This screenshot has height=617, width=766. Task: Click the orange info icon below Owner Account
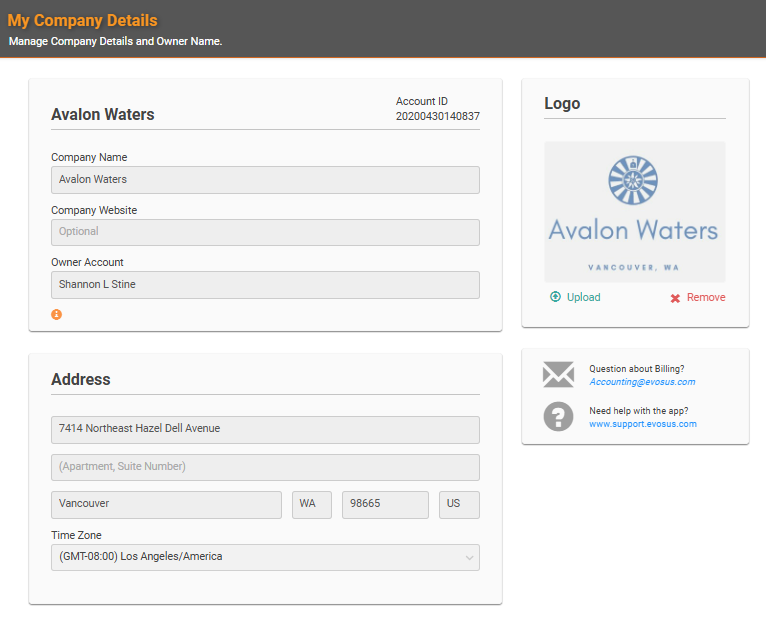57,314
